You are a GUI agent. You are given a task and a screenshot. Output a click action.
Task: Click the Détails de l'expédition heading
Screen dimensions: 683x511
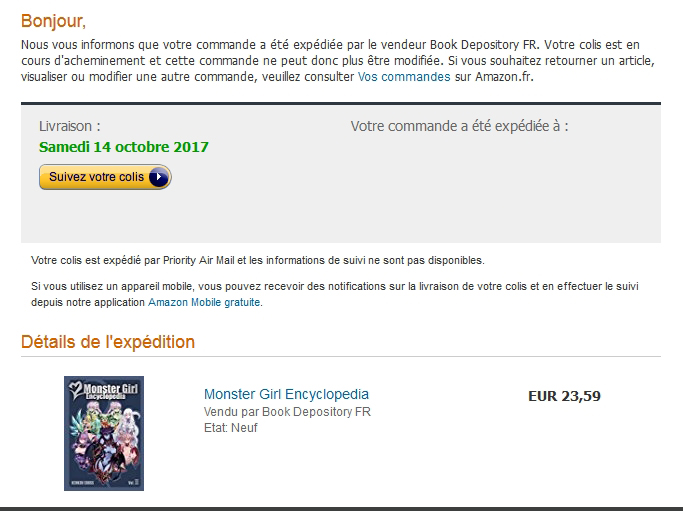pos(108,342)
